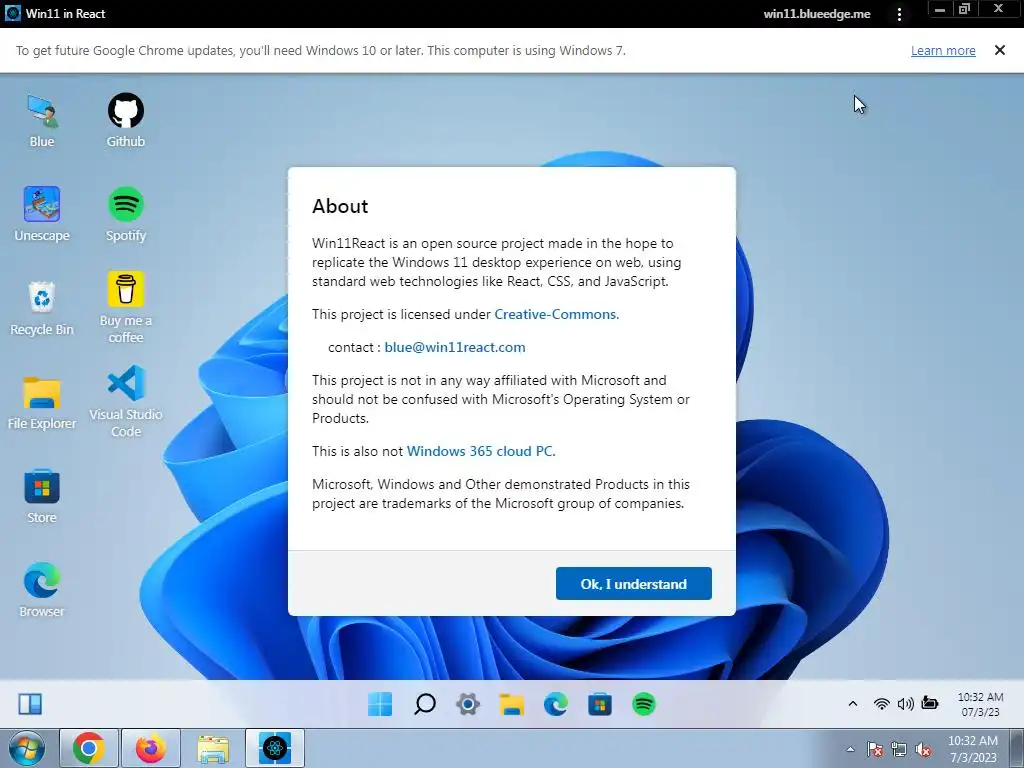Launch Edge from the Win11 taskbar

(x=556, y=704)
